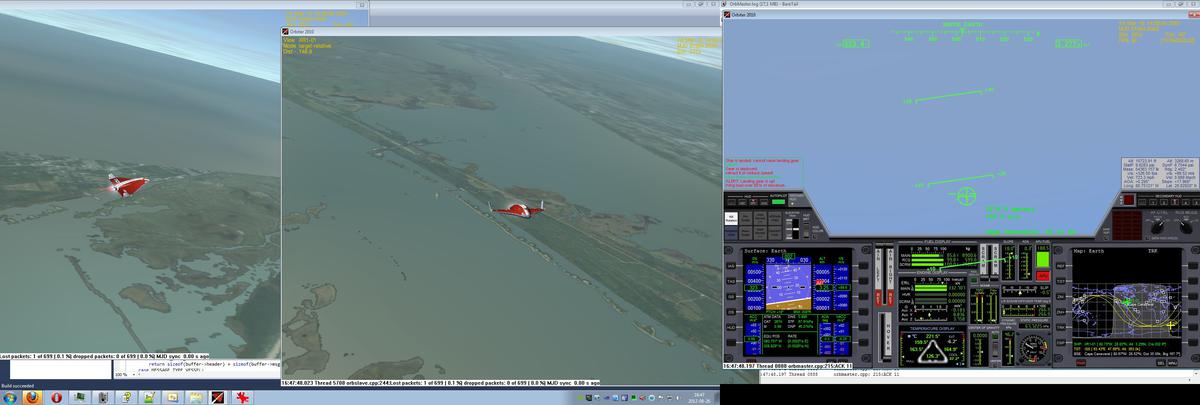
Task: Zoom out with ZM- on Map MFD
Action: click(x=1060, y=296)
